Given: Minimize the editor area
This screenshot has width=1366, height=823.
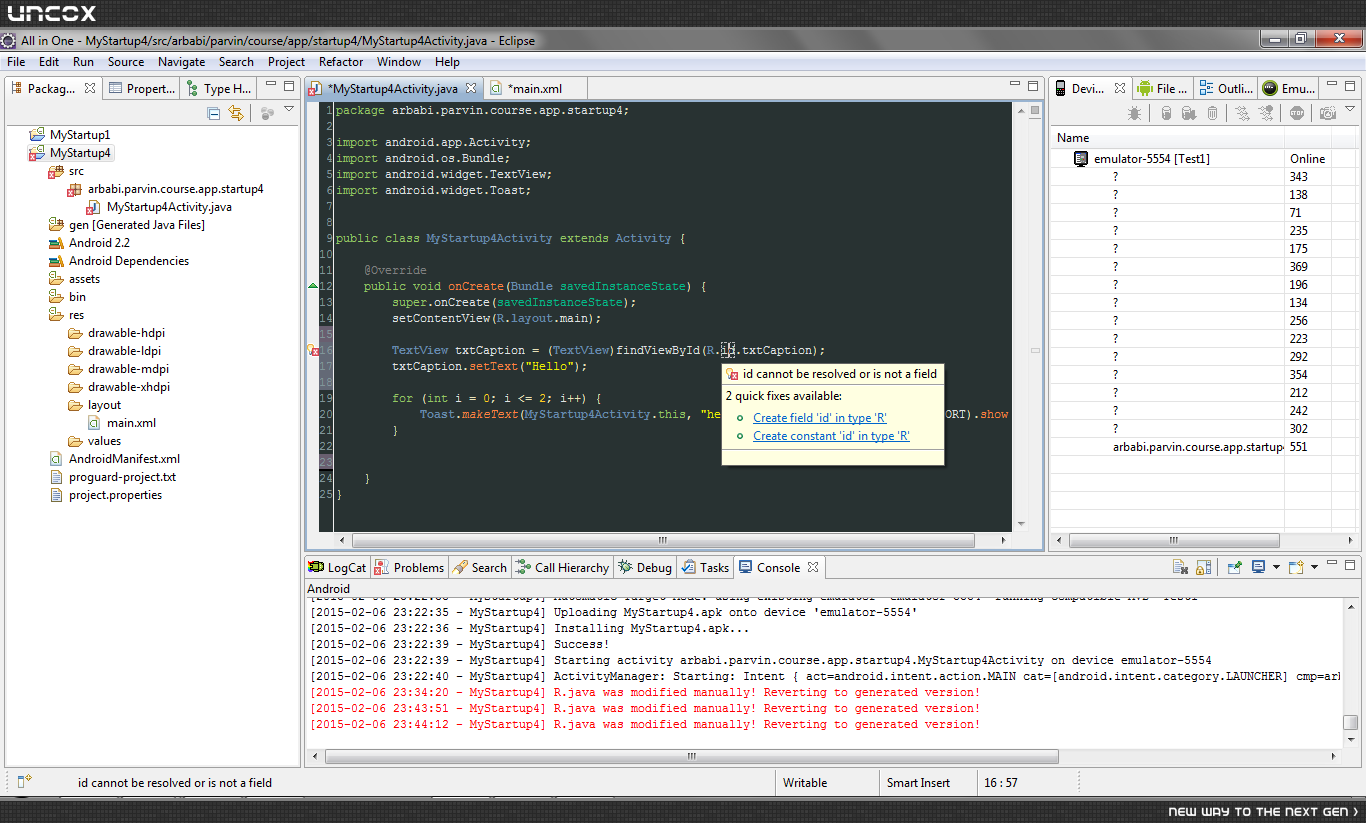Looking at the screenshot, I should click(x=1014, y=86).
